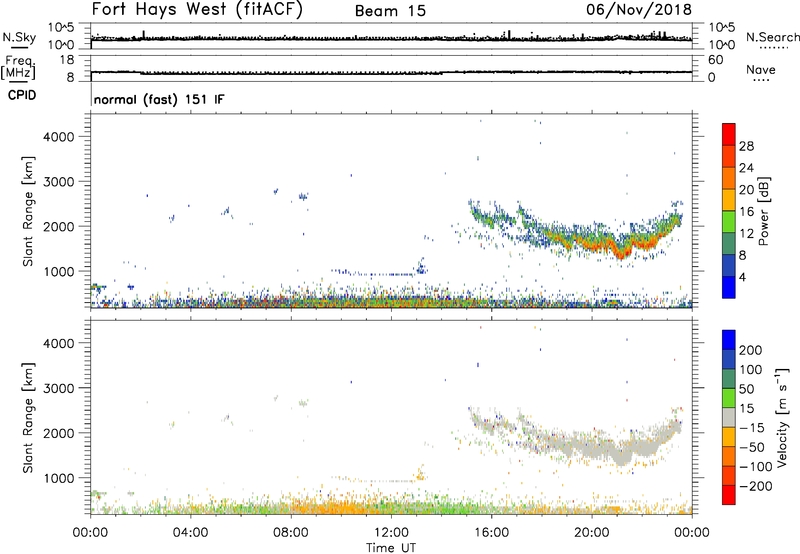Viewport: 800px width, 554px height.
Task: Click the "15" label on the velocity colorbar
Action: coord(747,408)
